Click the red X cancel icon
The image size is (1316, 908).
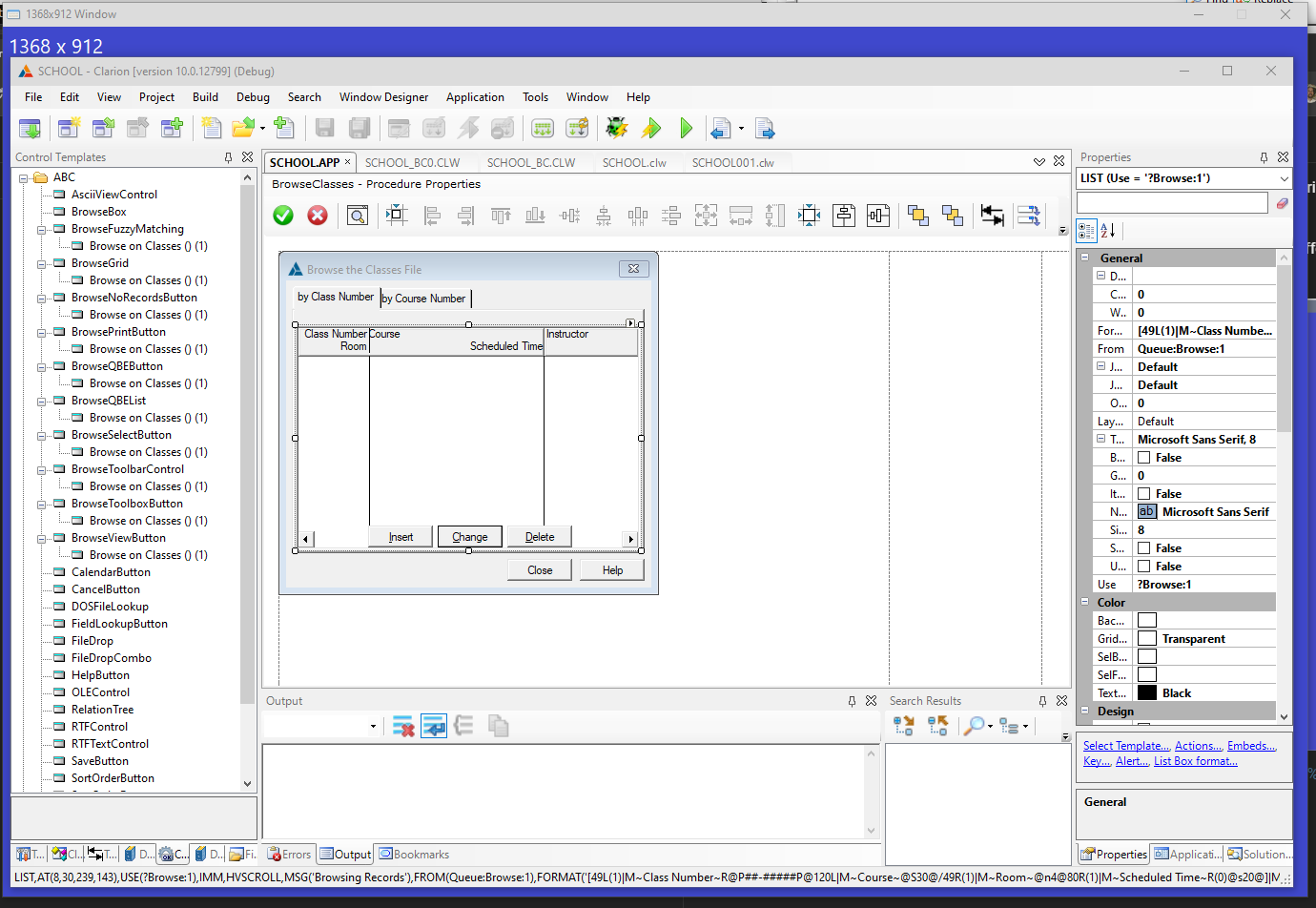tap(318, 216)
